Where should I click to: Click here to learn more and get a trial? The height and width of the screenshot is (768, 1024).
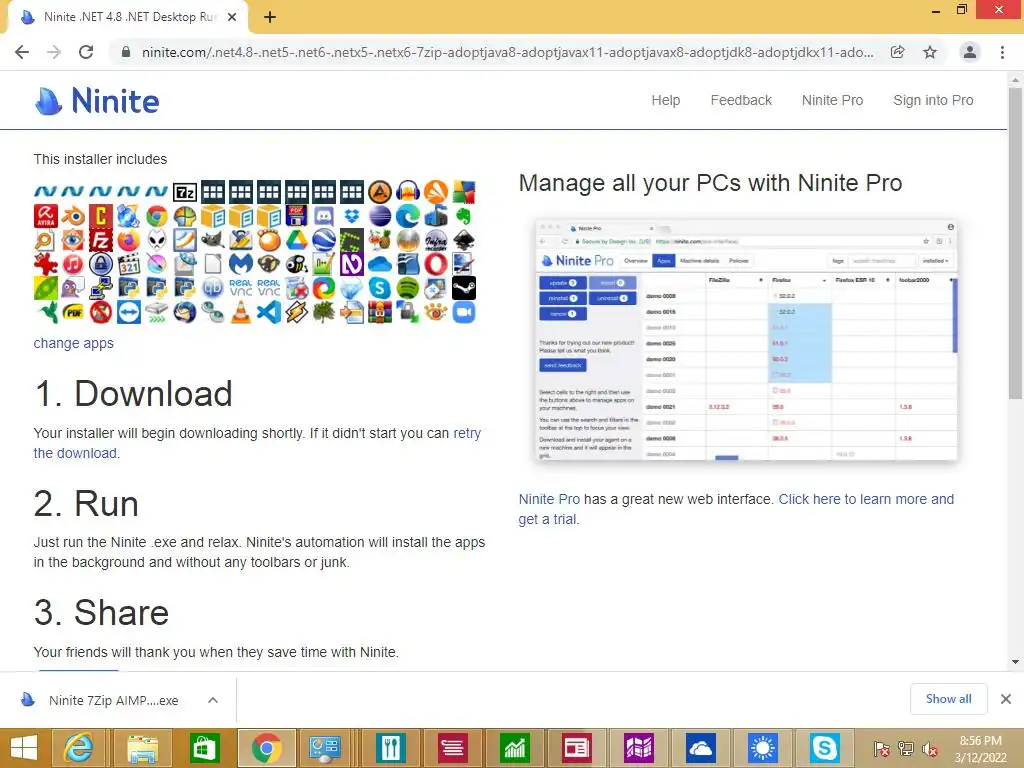pyautogui.click(x=736, y=509)
